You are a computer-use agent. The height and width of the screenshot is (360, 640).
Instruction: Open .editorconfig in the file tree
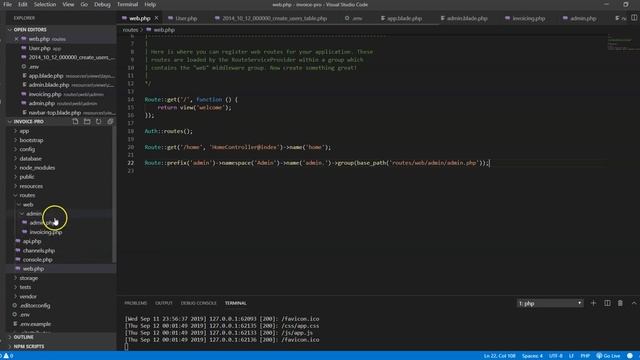click(35, 306)
